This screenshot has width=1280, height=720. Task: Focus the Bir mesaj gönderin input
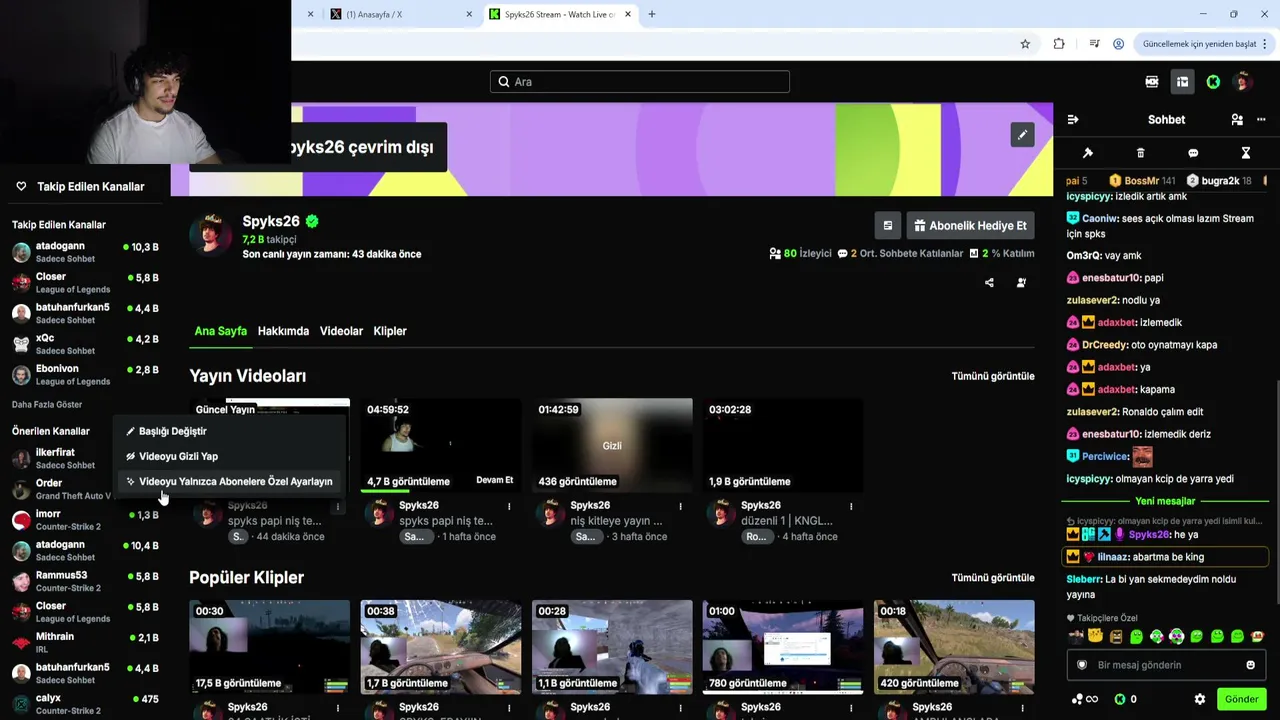coord(1166,665)
